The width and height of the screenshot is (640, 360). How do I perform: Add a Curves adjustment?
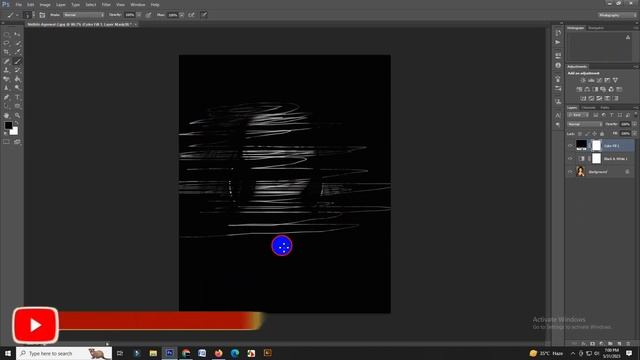599,80
